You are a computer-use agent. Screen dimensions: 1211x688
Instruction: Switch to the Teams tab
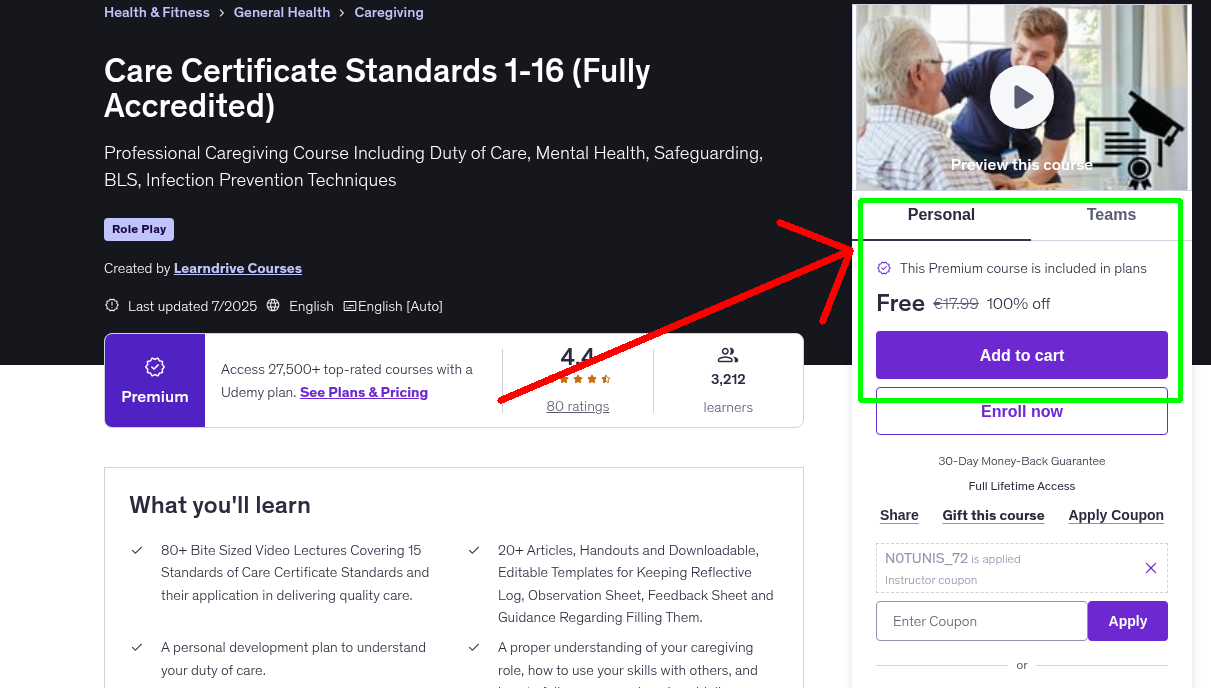1110,215
